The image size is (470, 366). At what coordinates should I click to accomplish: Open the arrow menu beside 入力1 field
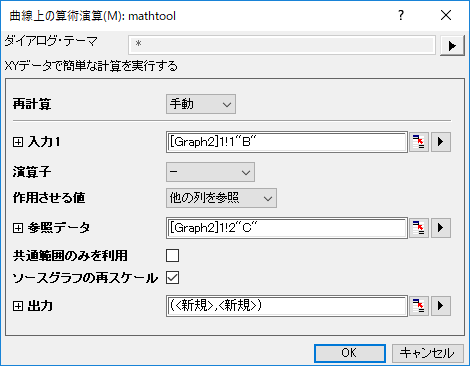click(441, 142)
